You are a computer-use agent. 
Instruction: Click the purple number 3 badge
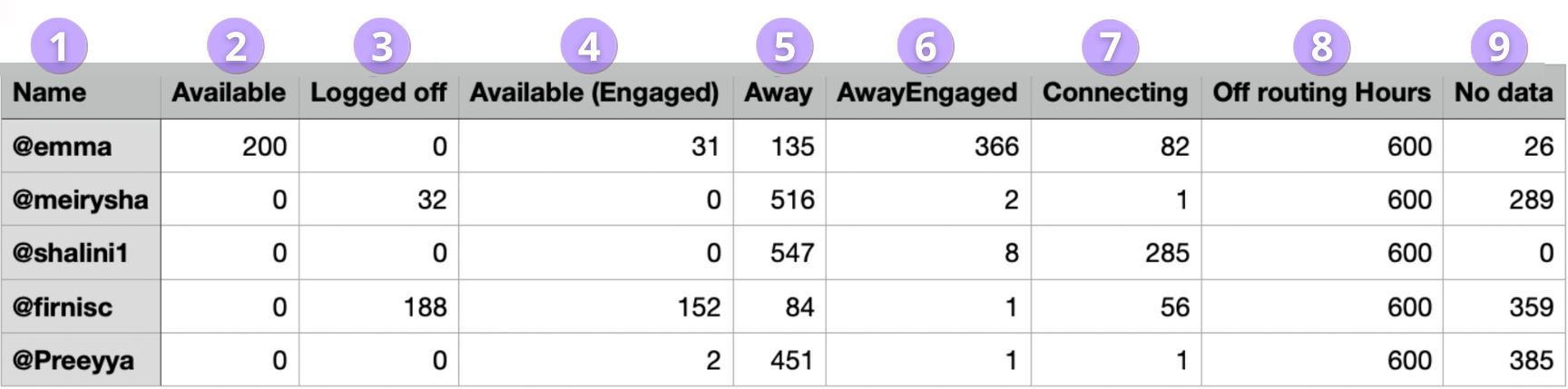[382, 46]
